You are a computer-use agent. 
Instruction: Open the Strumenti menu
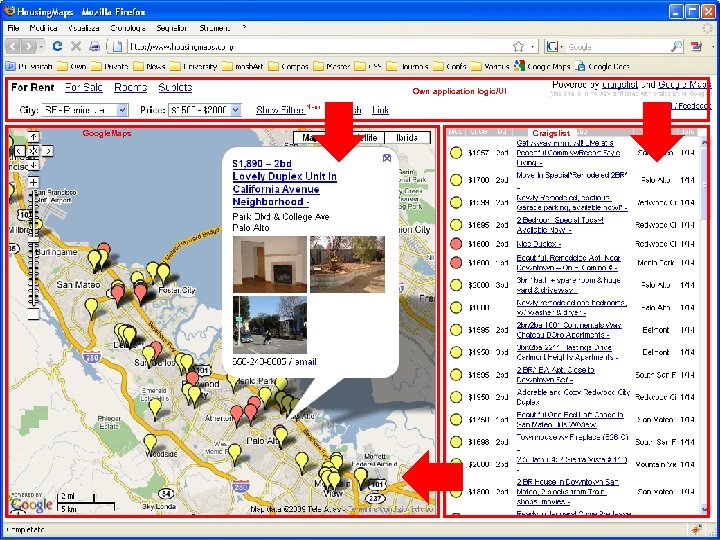pyautogui.click(x=214, y=28)
